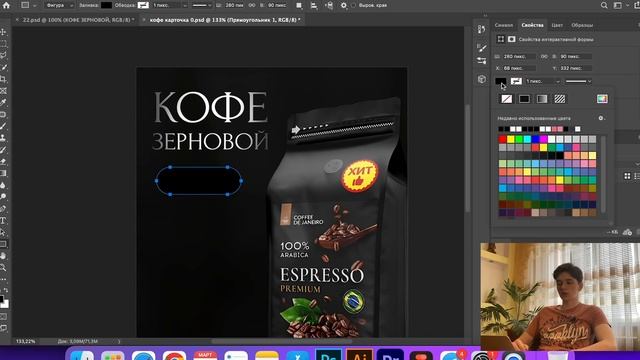Open swatch settings gear in fill popup
This screenshot has width=640, height=360.
(601, 118)
